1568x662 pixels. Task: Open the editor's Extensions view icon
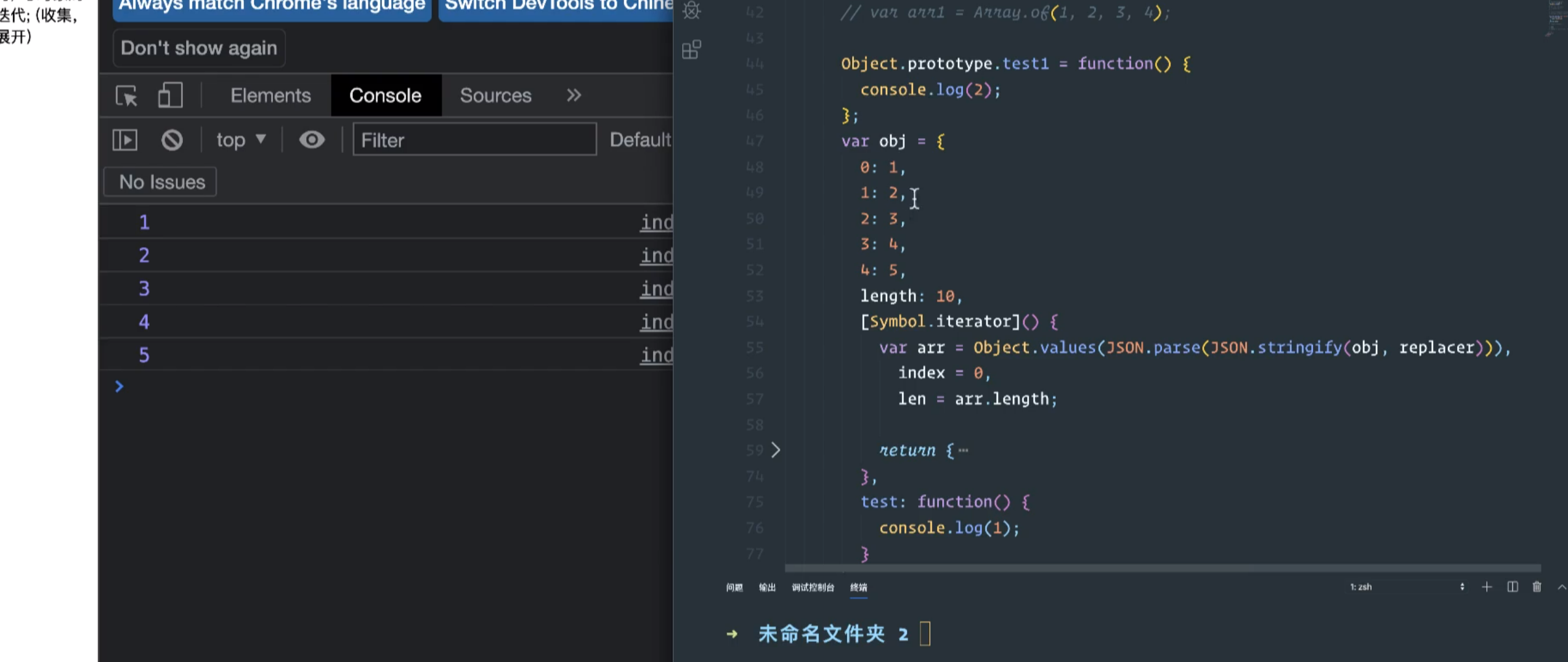point(692,50)
